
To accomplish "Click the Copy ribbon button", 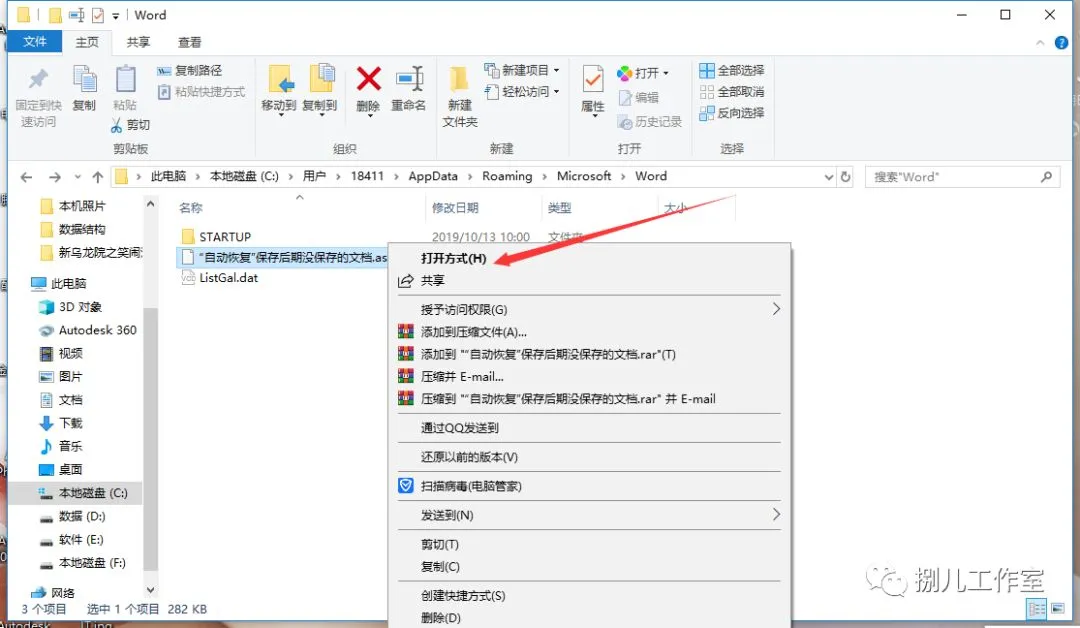I will click(84, 88).
